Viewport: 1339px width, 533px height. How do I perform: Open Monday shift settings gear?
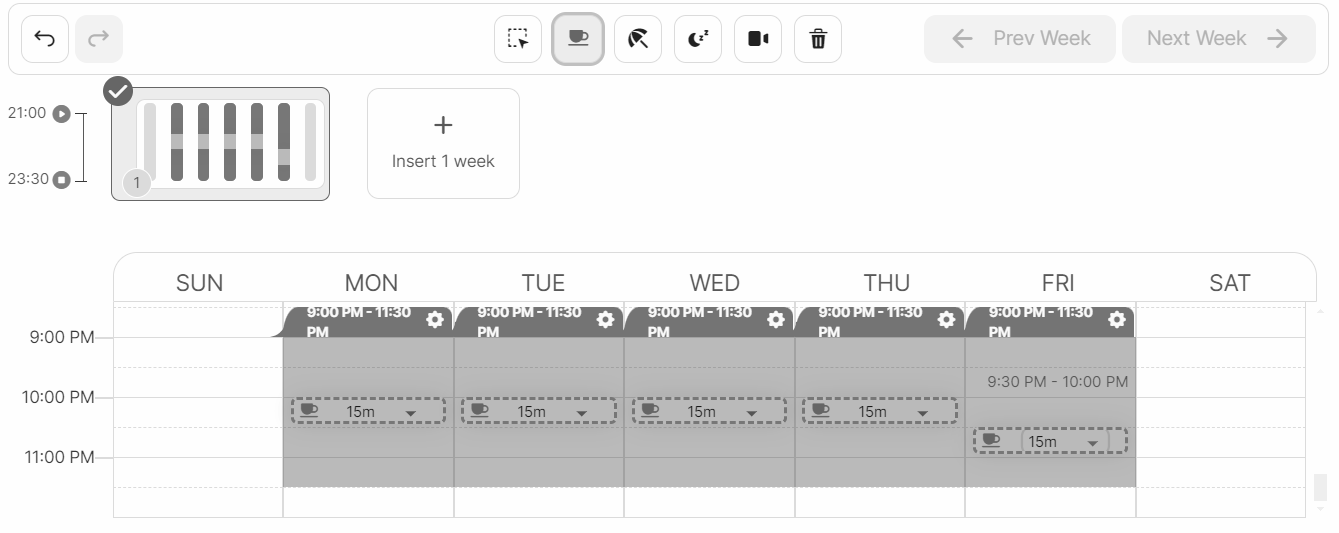[435, 320]
